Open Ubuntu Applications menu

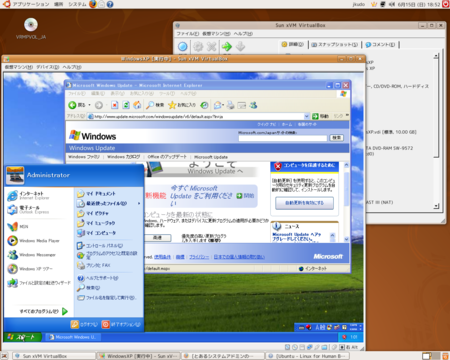tap(31, 4)
